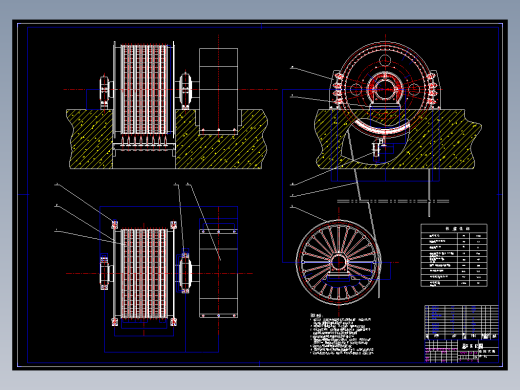Select the circular end view with red centerlines
Image resolution: width=520 pixels, height=390 pixels.
click(x=385, y=89)
